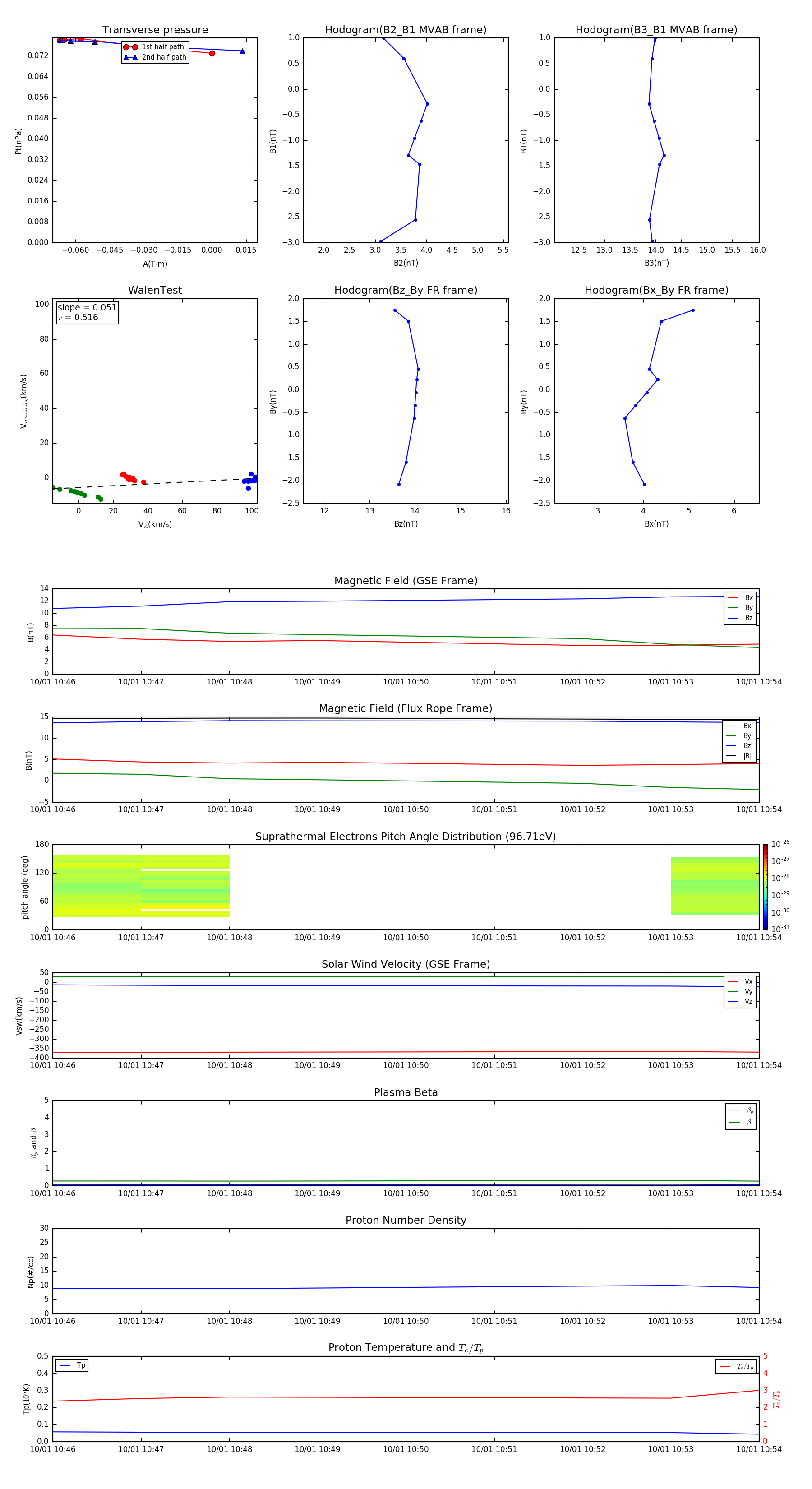Click the 'A(T·m)' x-axis label
The image size is (812, 1489).
[155, 264]
